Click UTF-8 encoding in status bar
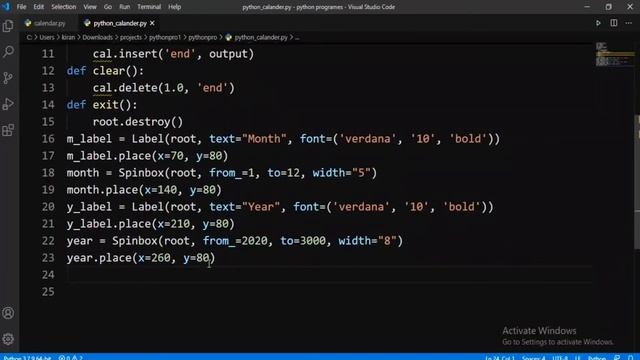This screenshot has width=640, height=360. (560, 358)
